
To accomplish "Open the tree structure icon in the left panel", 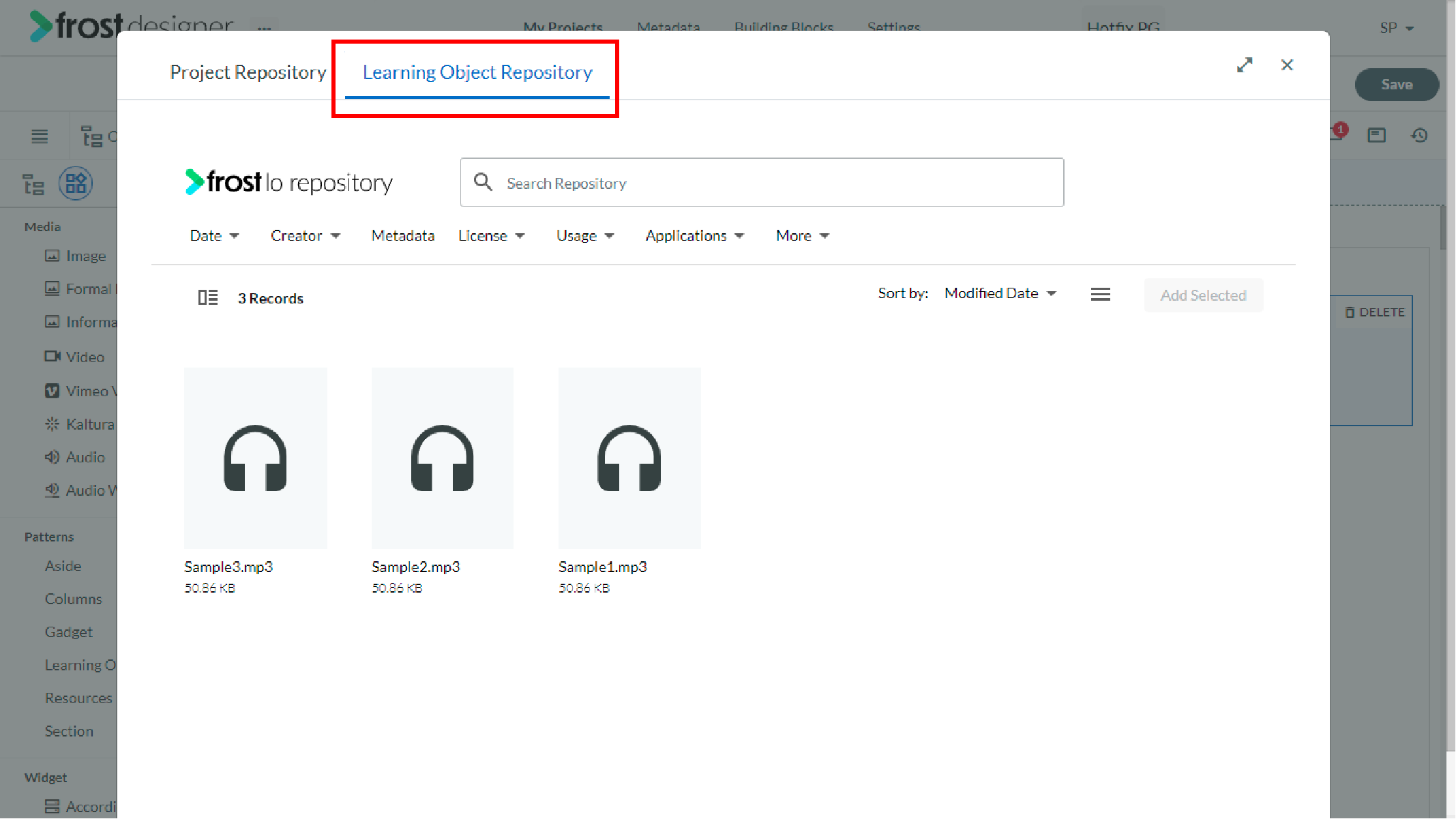I will tap(33, 184).
